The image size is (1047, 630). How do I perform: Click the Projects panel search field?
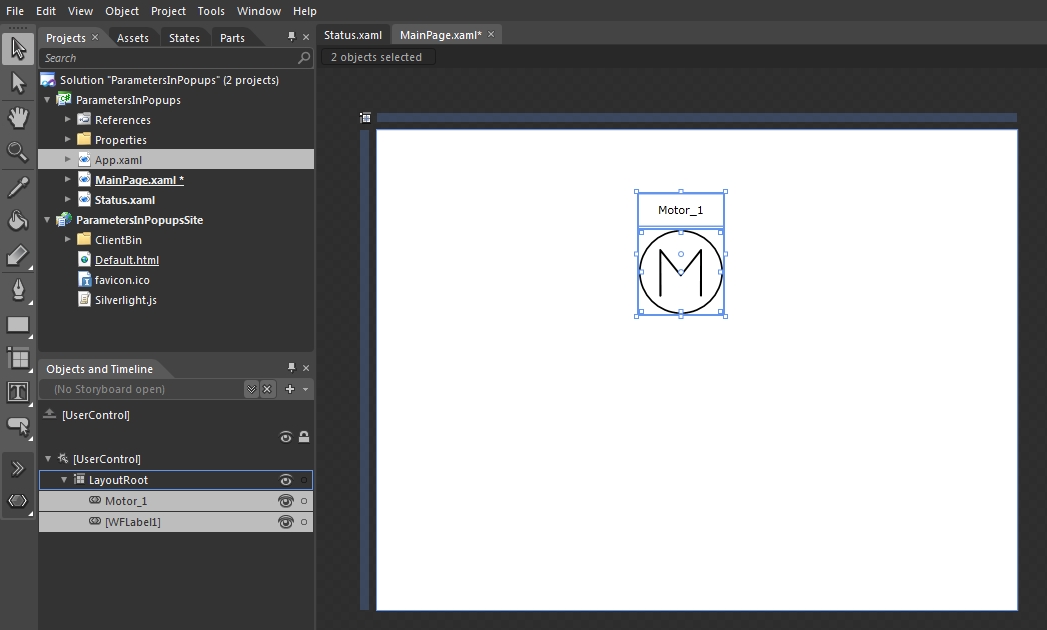pos(168,58)
